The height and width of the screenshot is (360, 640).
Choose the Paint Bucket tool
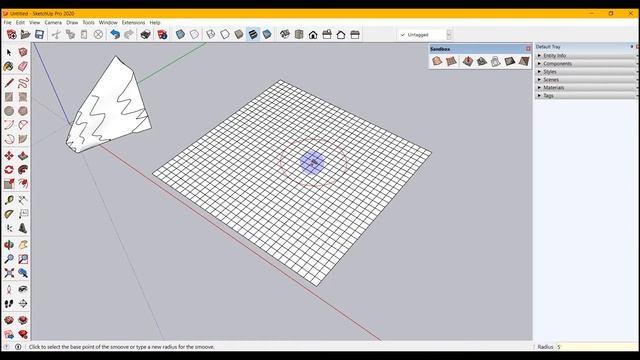click(x=9, y=66)
